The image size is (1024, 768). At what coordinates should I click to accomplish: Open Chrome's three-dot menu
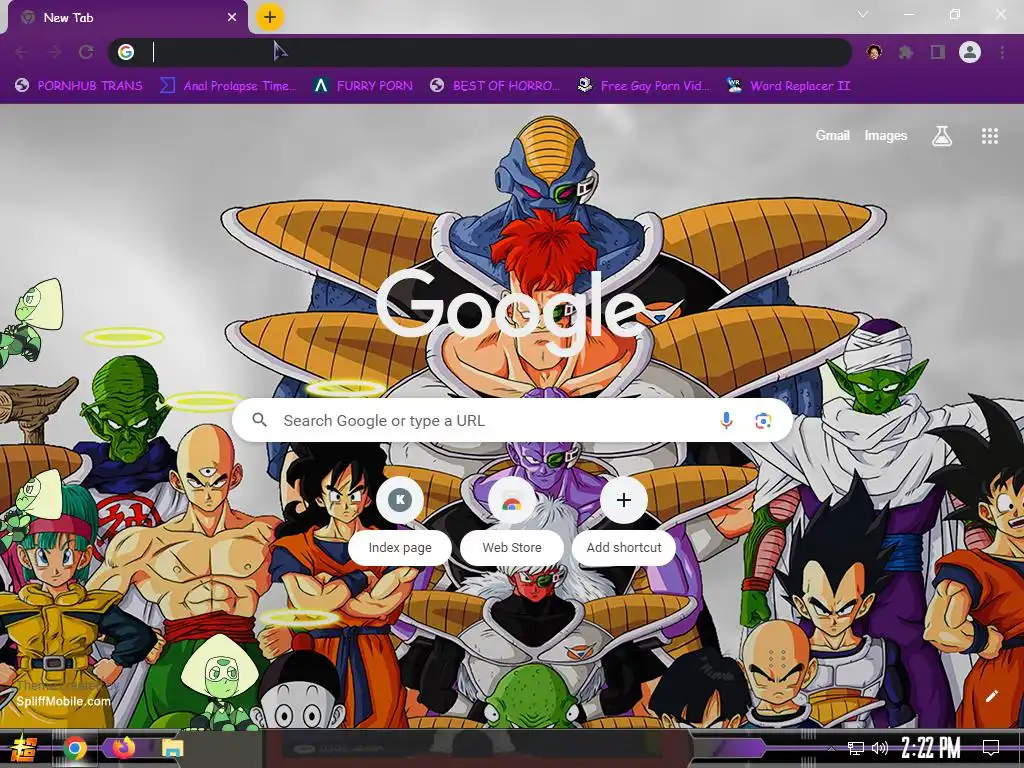pyautogui.click(x=1002, y=52)
